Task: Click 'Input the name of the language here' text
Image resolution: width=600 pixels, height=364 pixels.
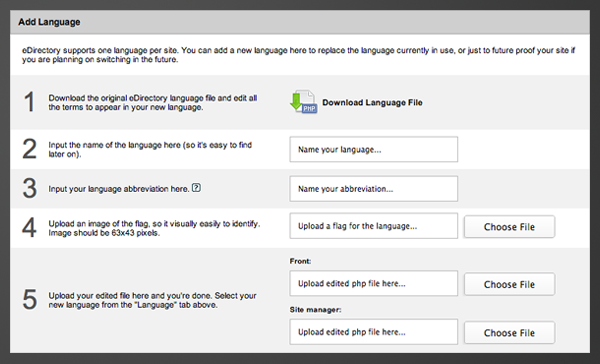Action: 150,149
